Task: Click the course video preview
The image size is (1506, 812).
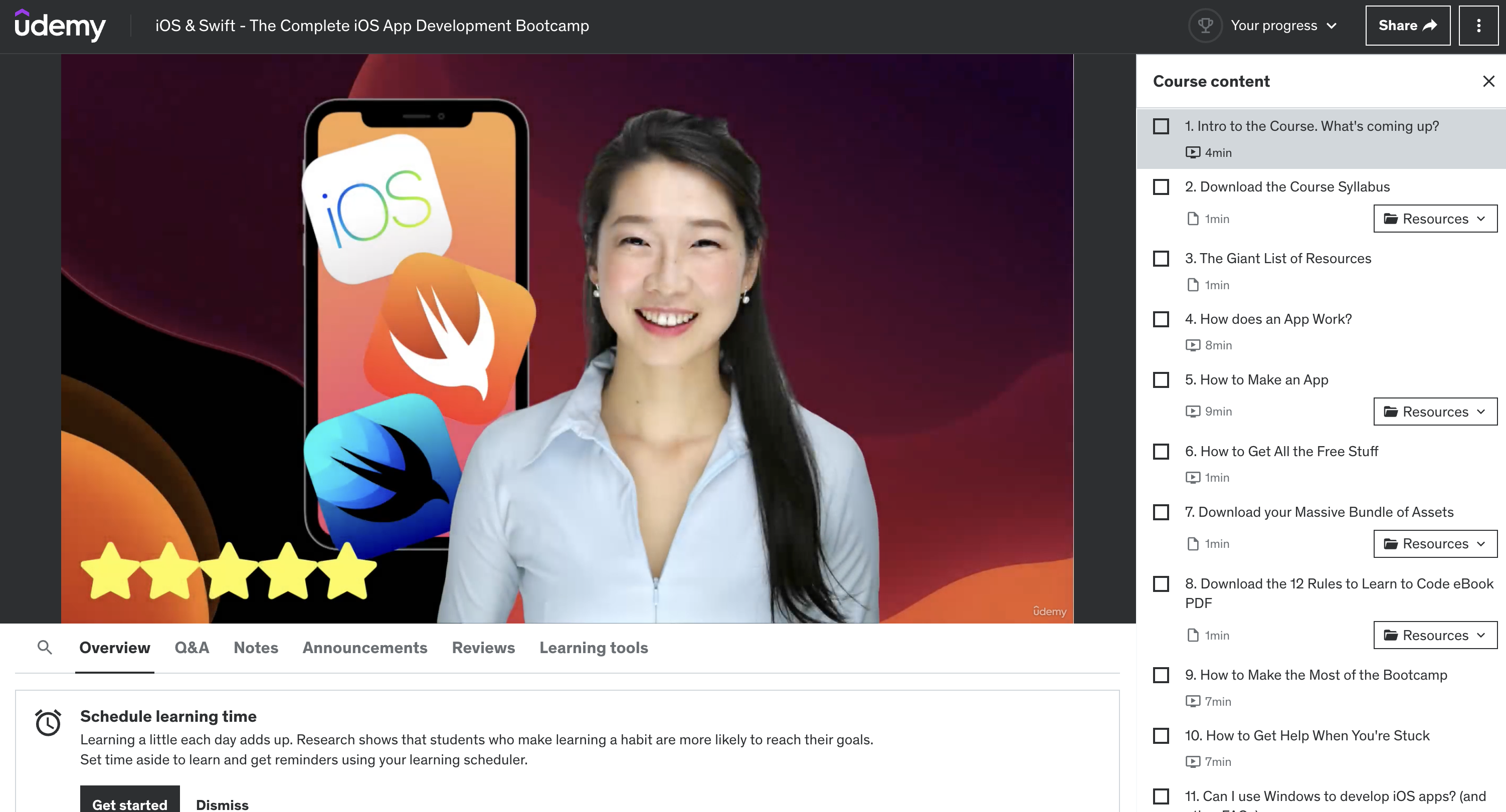Action: tap(567, 338)
